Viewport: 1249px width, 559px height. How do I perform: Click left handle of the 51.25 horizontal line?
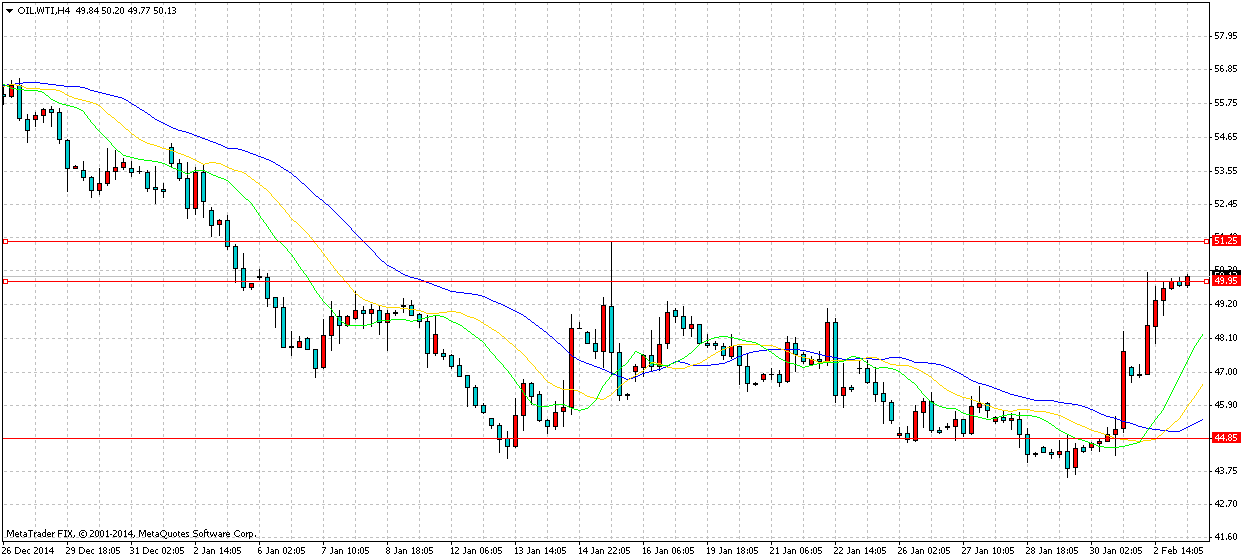5,241
